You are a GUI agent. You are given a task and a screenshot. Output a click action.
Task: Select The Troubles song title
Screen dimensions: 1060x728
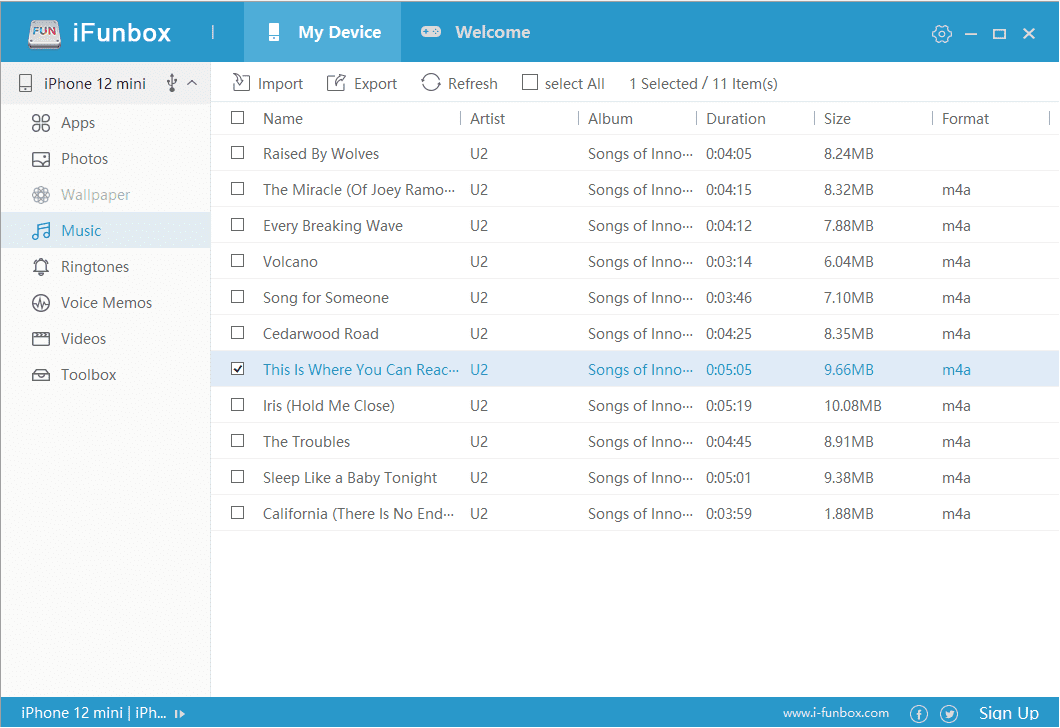coord(306,442)
